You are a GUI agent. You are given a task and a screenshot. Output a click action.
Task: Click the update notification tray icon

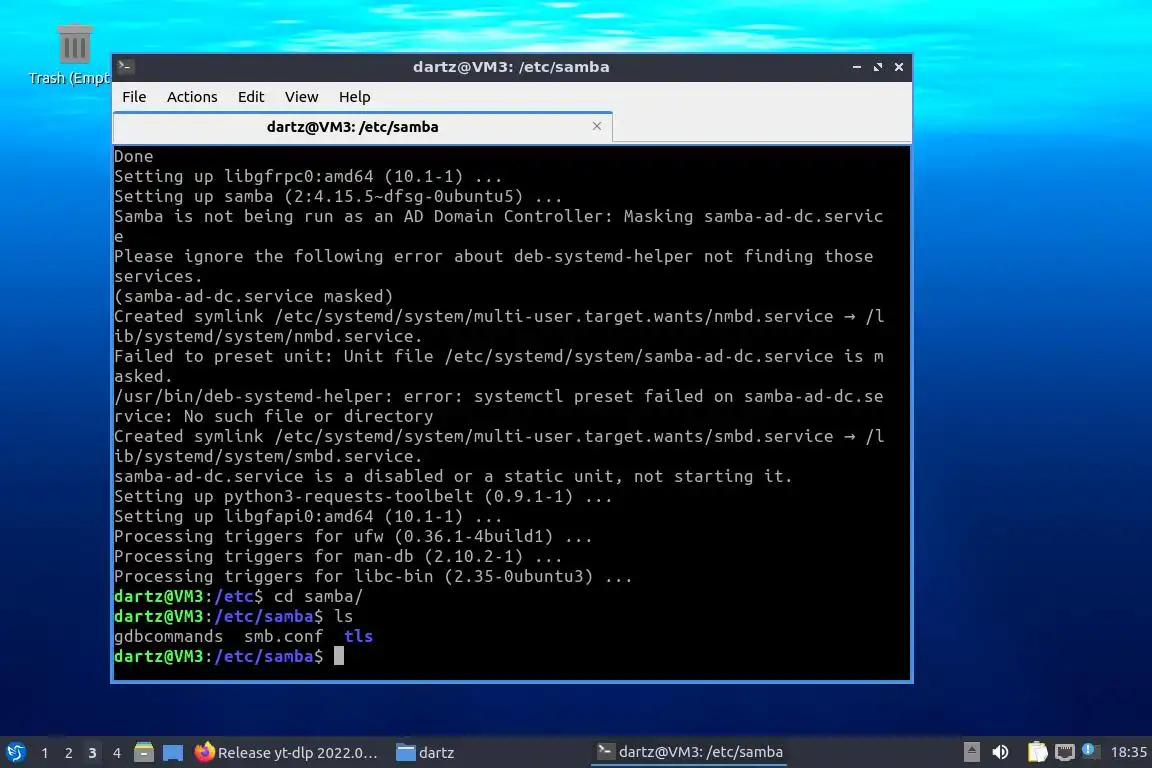click(x=1090, y=751)
